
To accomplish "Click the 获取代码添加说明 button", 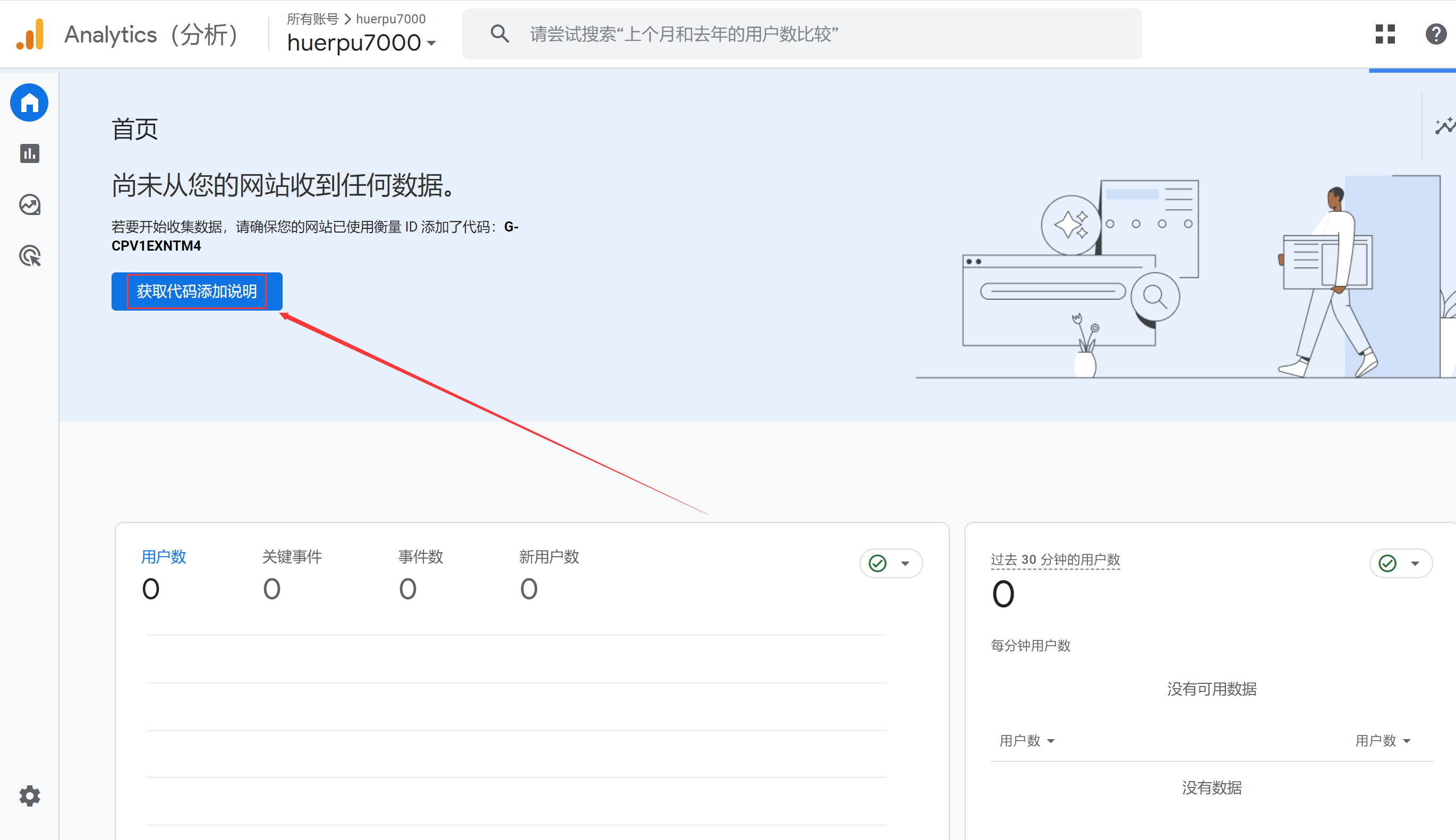I will (197, 292).
